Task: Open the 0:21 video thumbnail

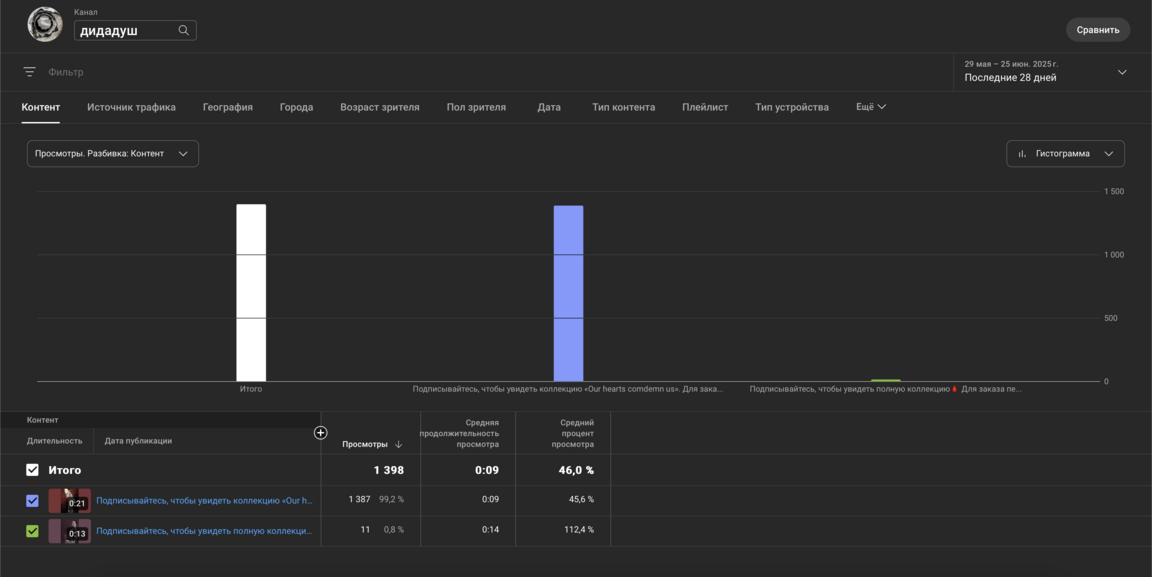Action: click(69, 500)
